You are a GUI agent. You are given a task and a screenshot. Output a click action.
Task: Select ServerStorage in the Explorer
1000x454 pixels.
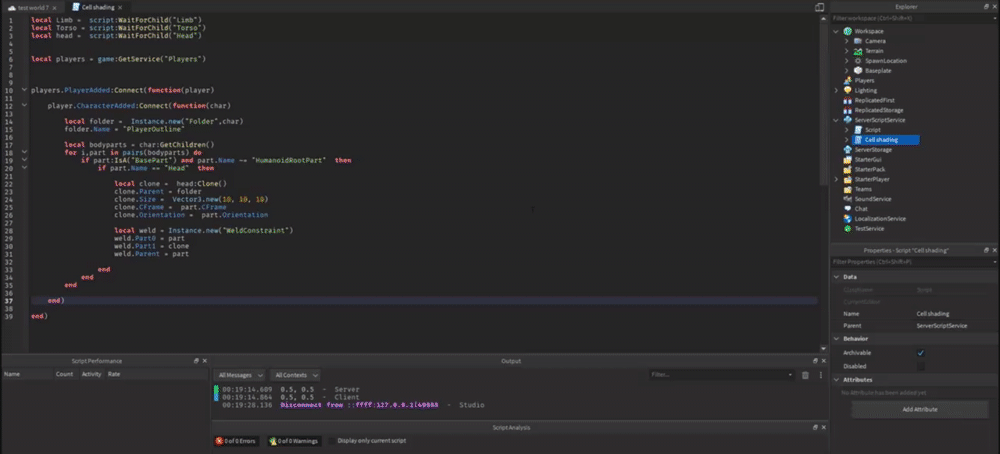tap(873, 149)
